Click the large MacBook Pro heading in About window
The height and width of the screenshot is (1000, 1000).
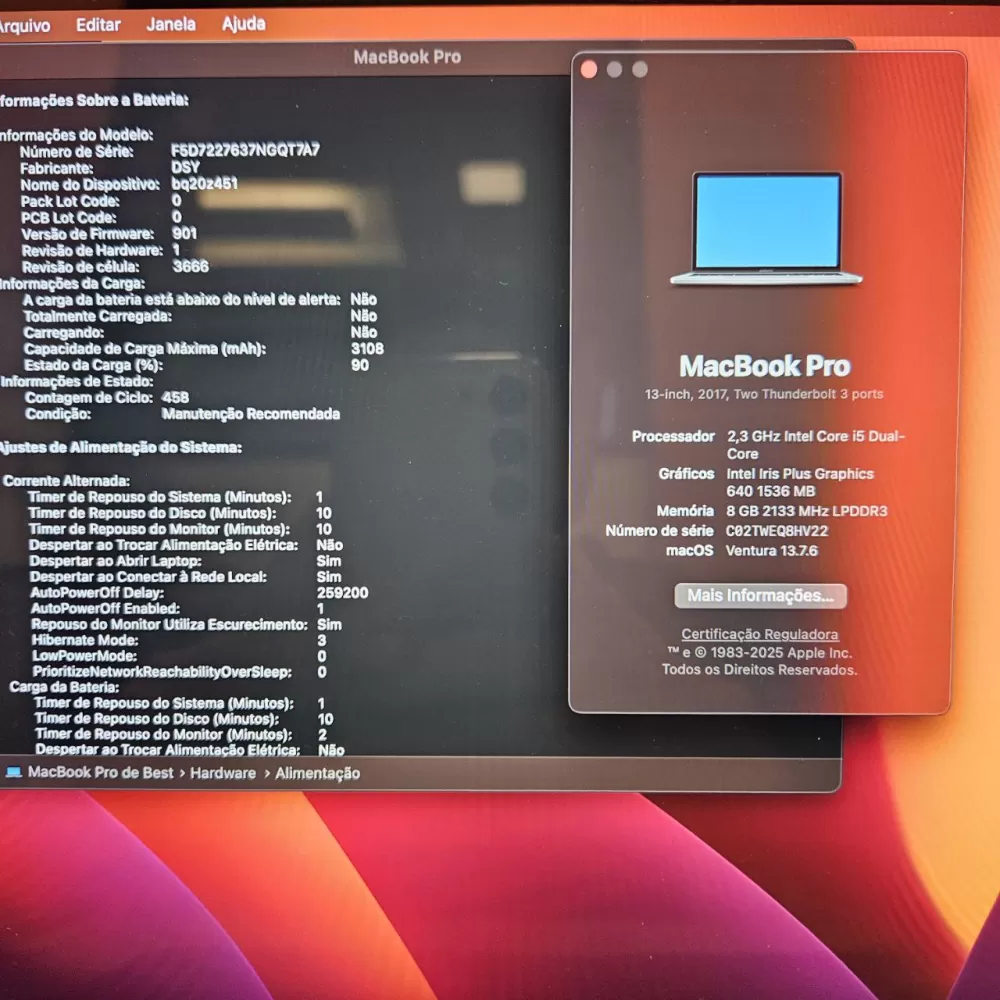coord(765,366)
